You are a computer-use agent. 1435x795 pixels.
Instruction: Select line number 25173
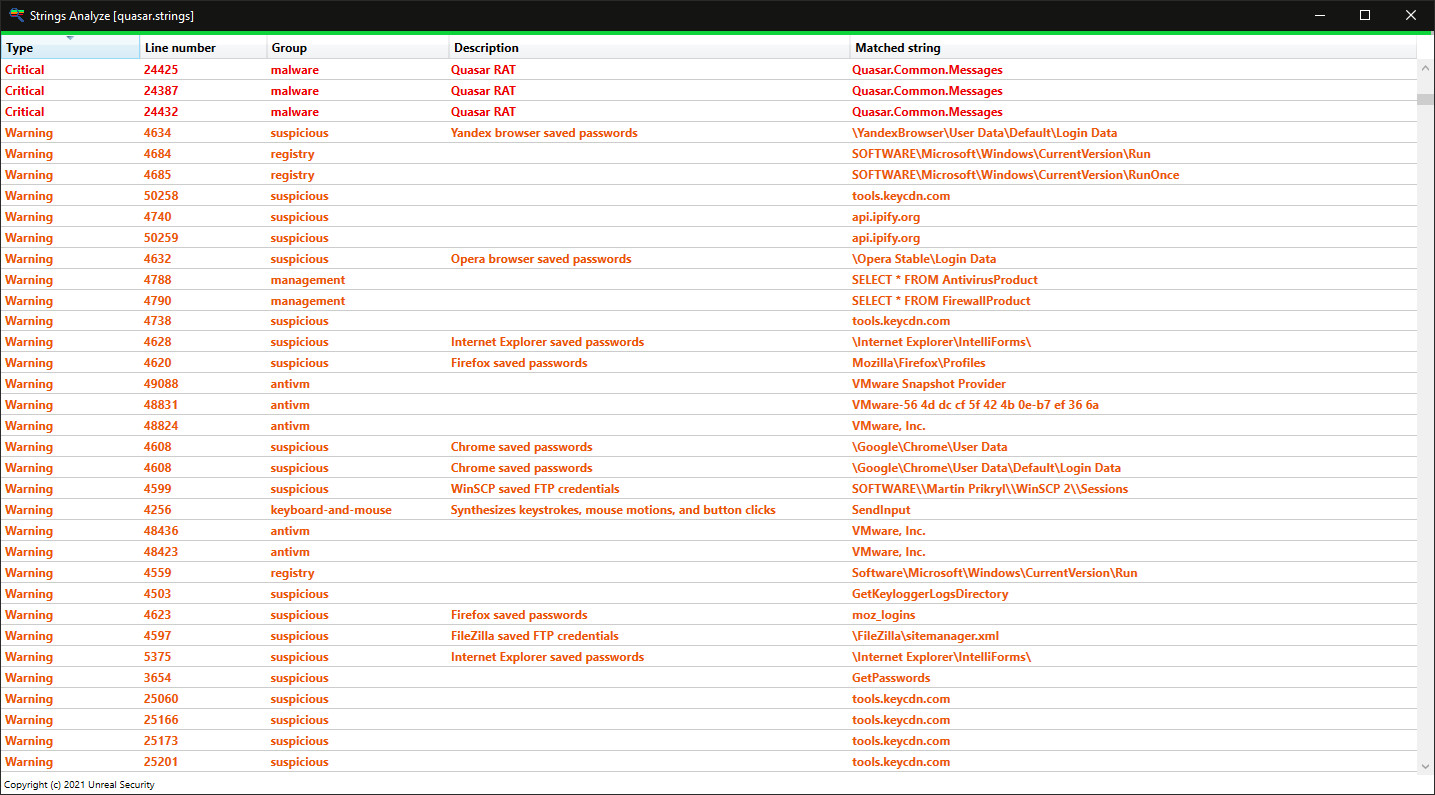click(x=161, y=741)
